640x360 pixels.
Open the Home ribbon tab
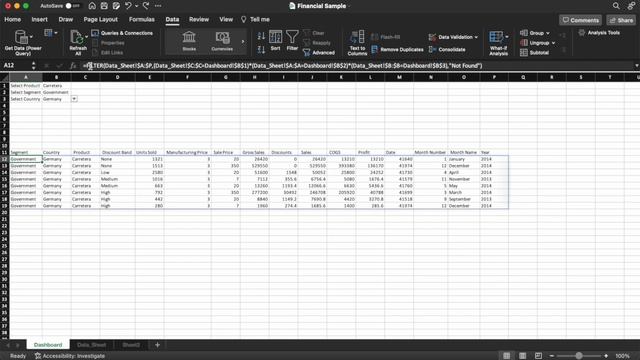coord(13,19)
